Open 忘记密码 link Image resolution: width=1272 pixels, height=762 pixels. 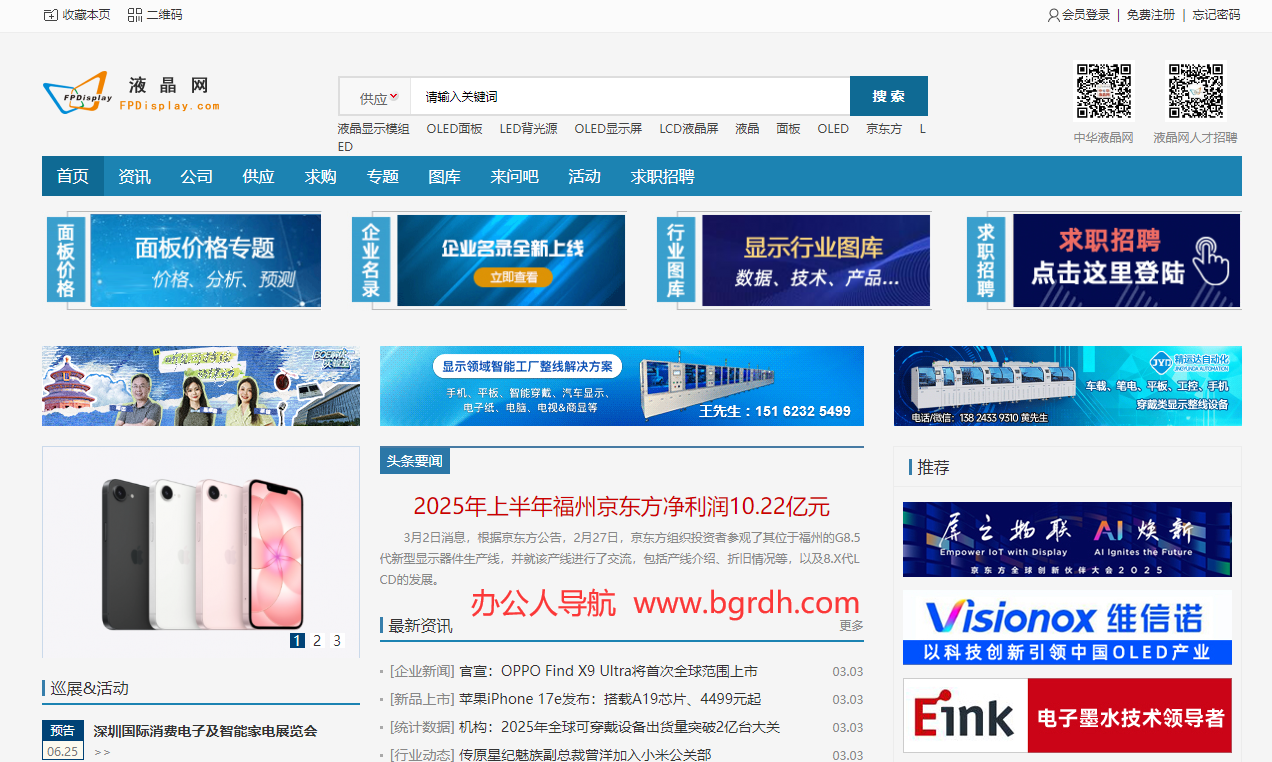point(1216,15)
